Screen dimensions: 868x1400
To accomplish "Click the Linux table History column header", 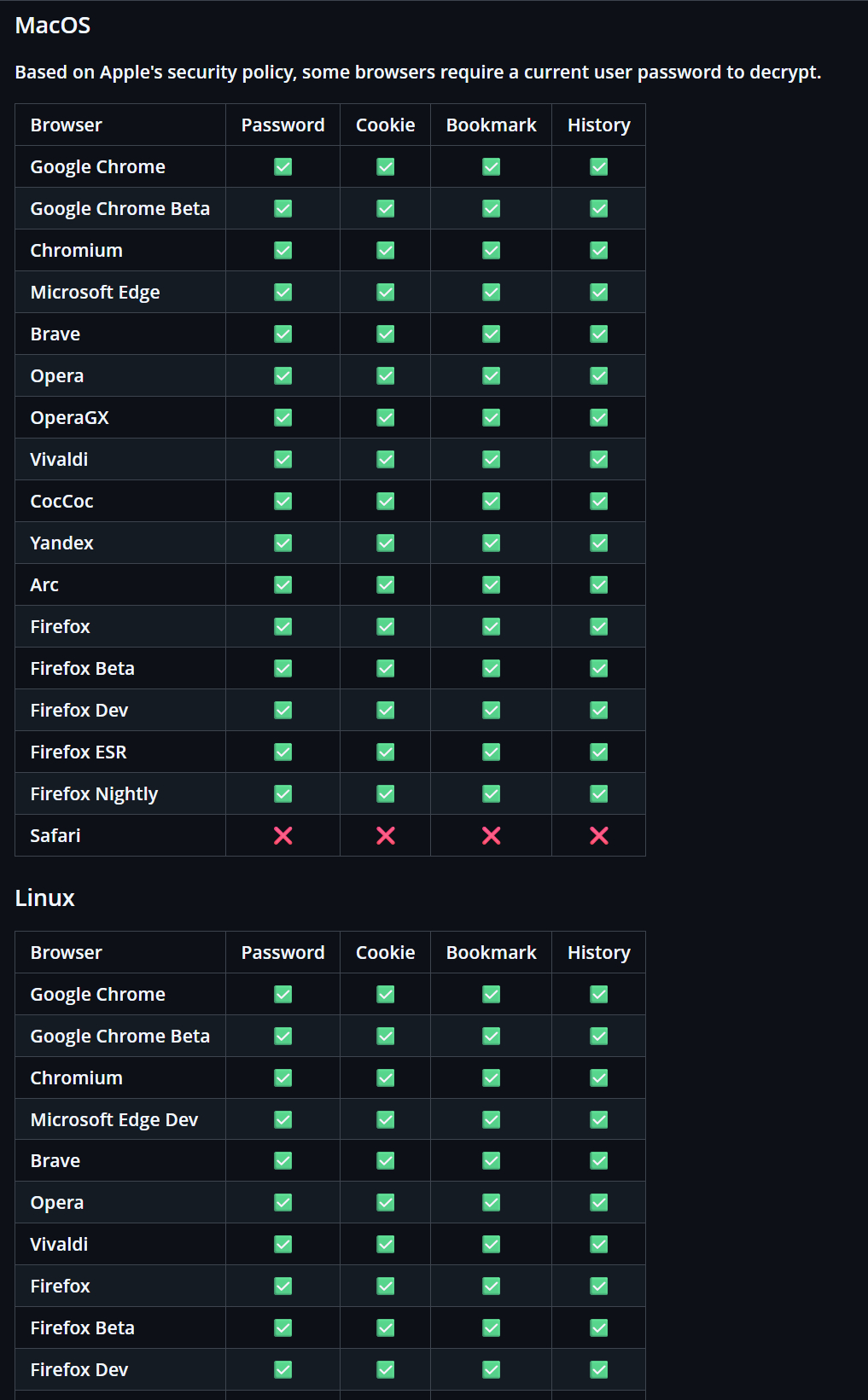I will [x=599, y=953].
